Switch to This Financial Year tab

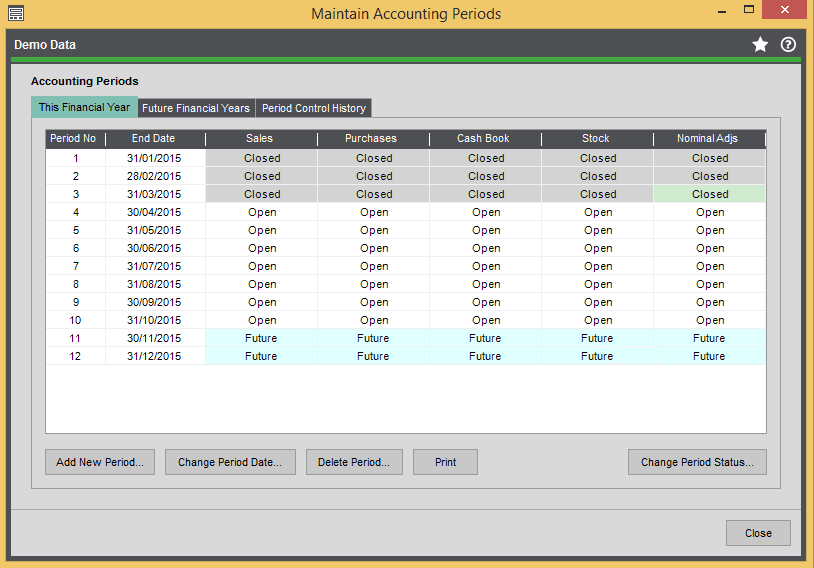coord(85,107)
